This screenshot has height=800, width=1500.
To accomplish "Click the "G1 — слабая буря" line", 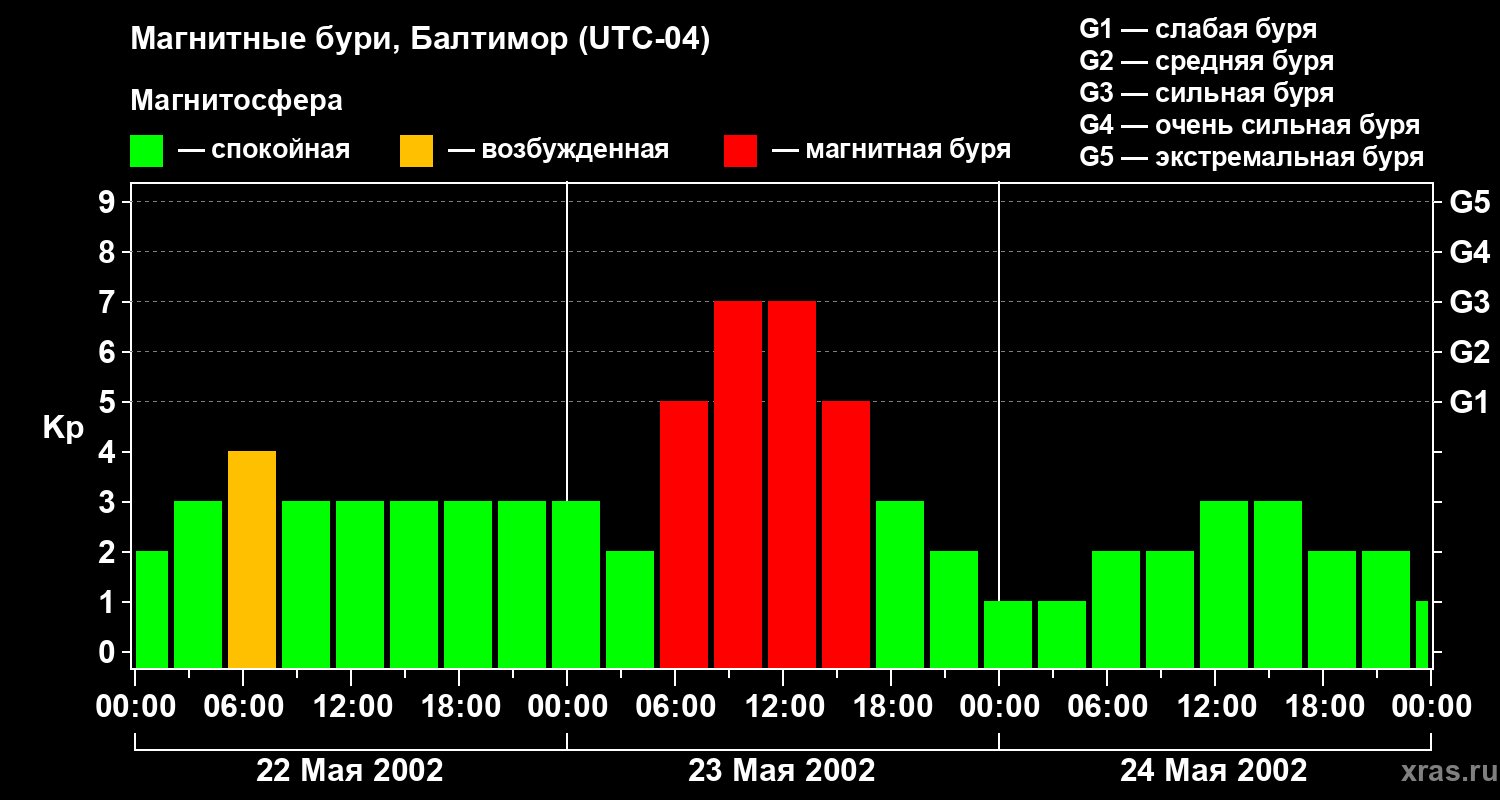I will coord(1198,29).
